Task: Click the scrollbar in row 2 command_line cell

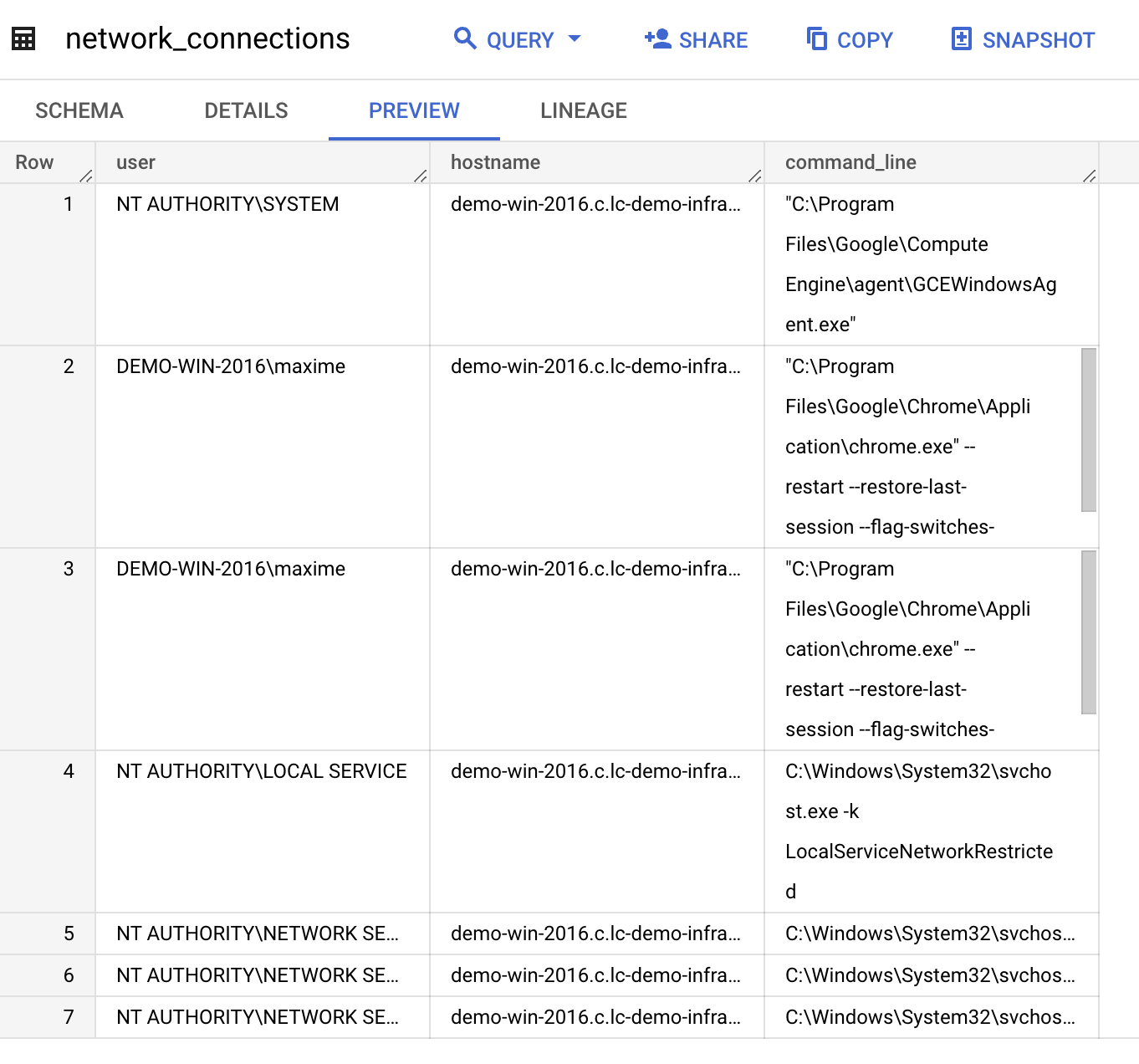Action: (1088, 429)
